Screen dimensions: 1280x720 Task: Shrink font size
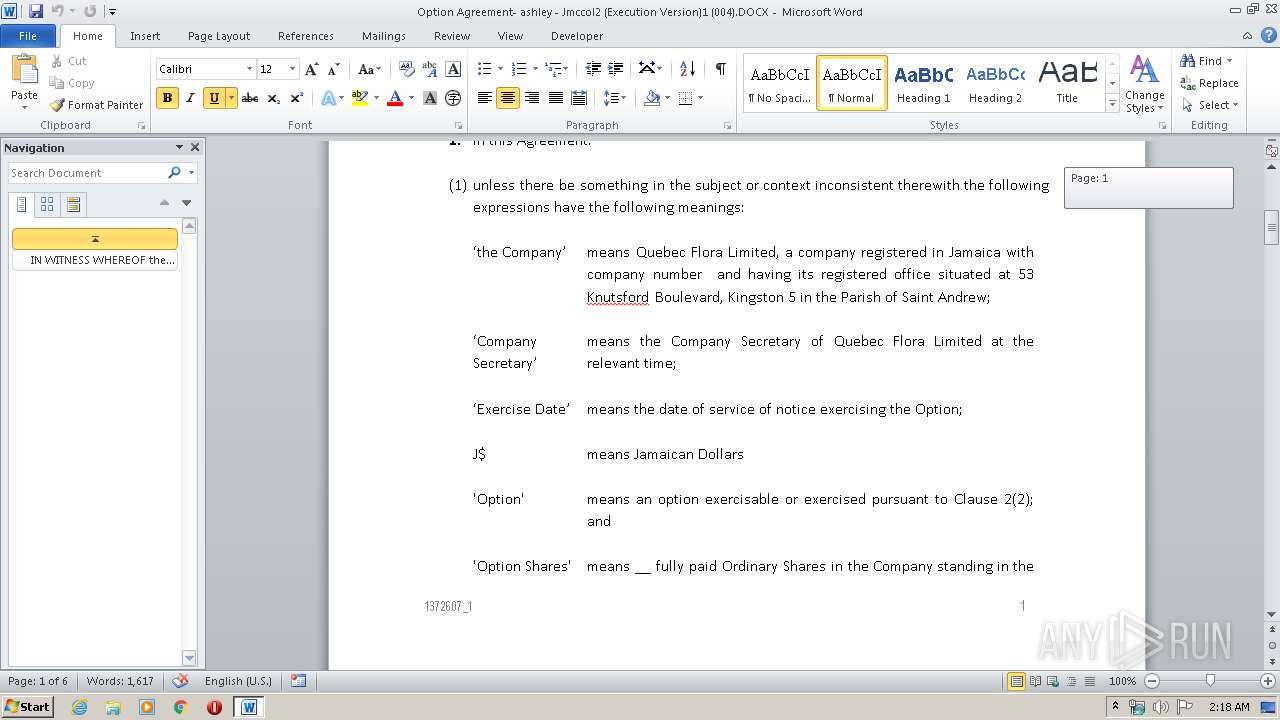click(334, 69)
